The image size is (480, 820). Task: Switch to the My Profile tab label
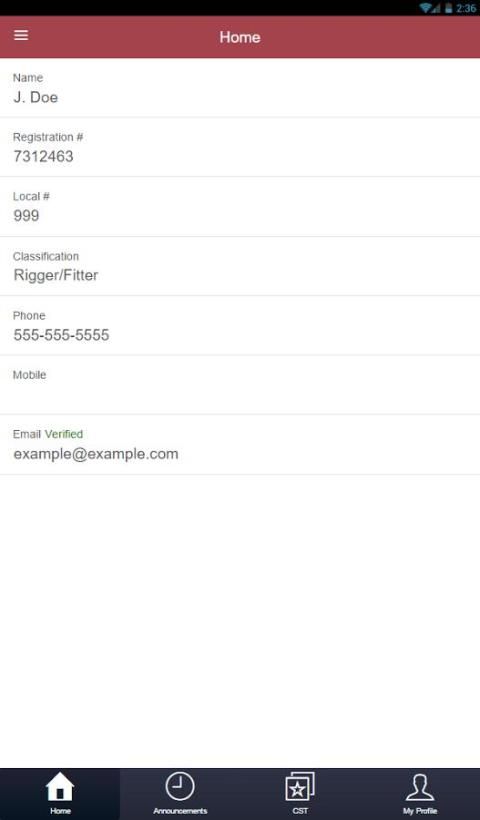pos(420,811)
